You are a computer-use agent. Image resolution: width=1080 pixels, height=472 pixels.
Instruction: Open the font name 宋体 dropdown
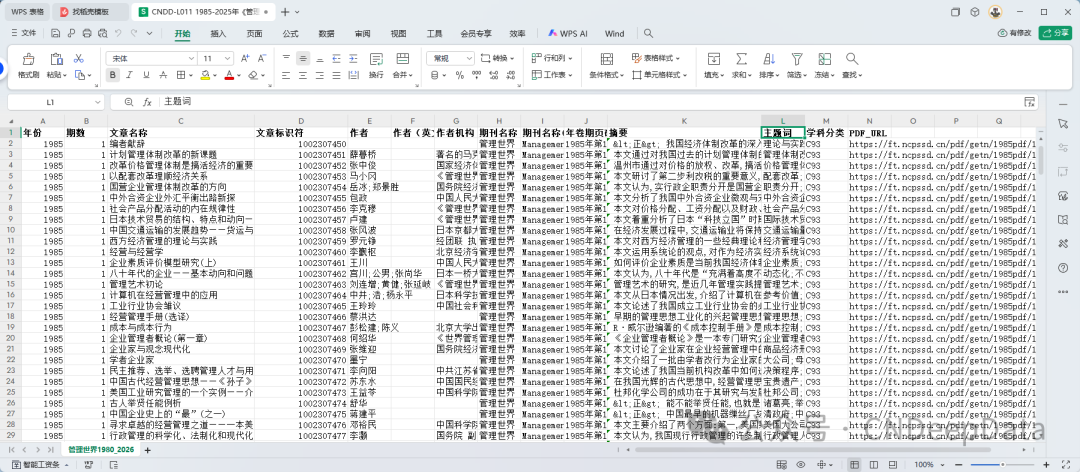coord(191,59)
